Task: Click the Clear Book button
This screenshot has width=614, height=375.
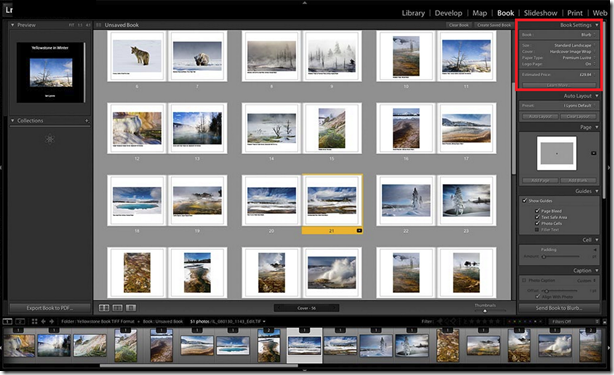Action: (x=459, y=25)
